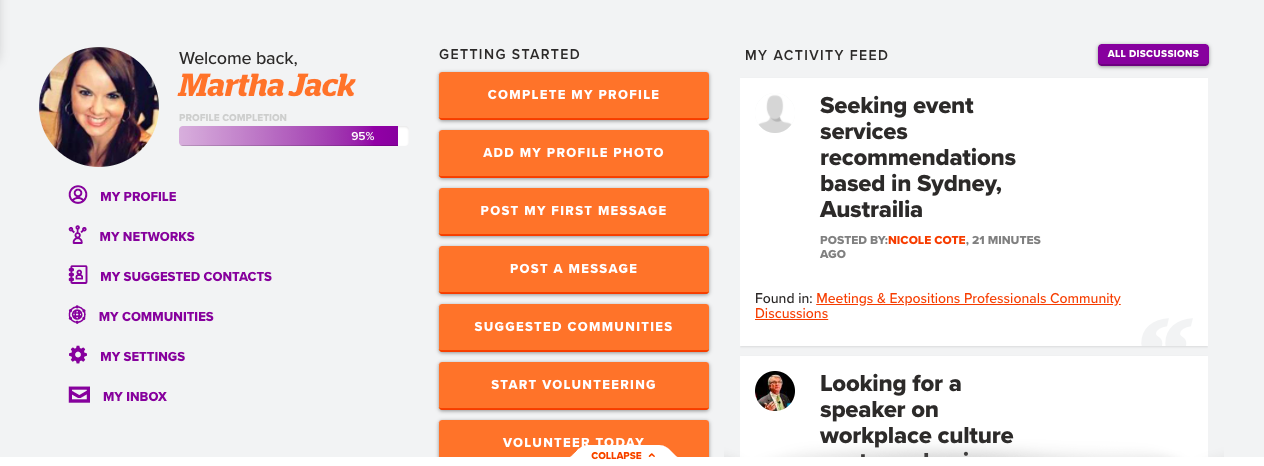Image resolution: width=1264 pixels, height=466 pixels.
Task: Click the My Networks nodes icon
Action: point(78,236)
